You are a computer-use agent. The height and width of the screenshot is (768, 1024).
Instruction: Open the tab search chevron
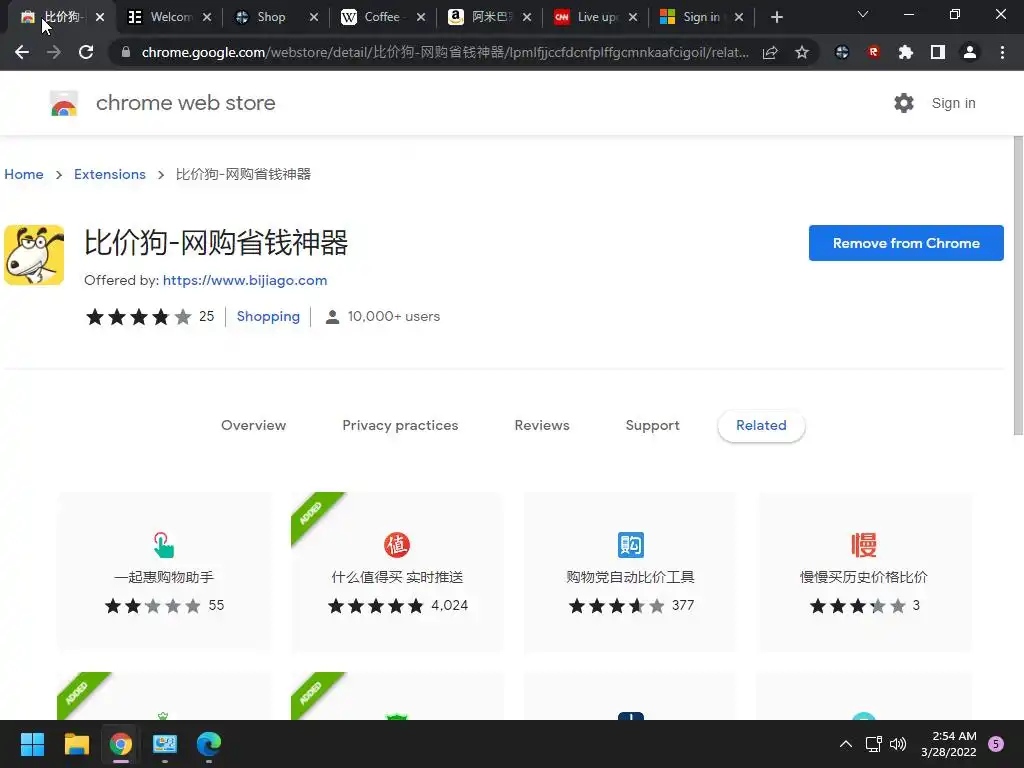pyautogui.click(x=863, y=15)
